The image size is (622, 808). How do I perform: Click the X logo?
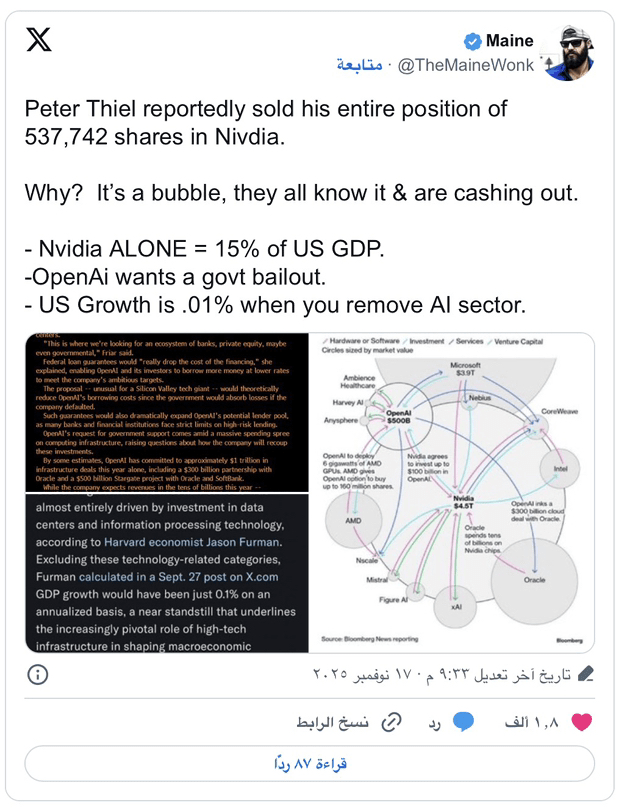coord(38,41)
